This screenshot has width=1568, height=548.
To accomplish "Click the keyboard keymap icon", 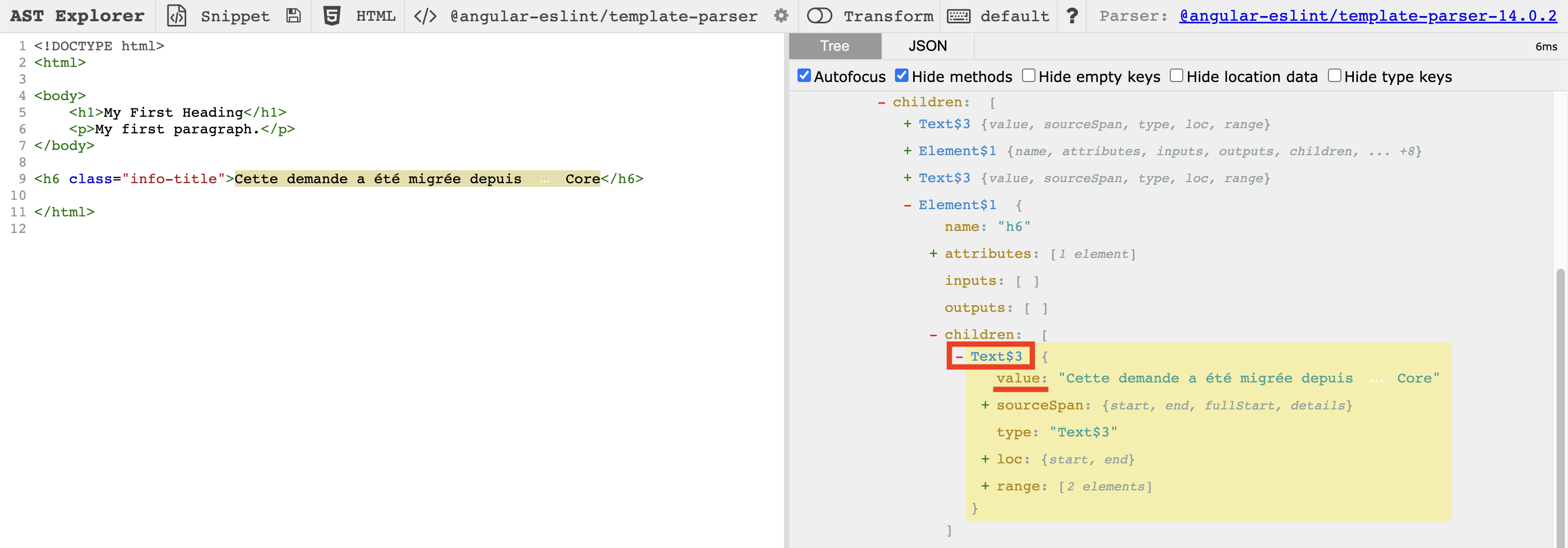I will coord(959,16).
